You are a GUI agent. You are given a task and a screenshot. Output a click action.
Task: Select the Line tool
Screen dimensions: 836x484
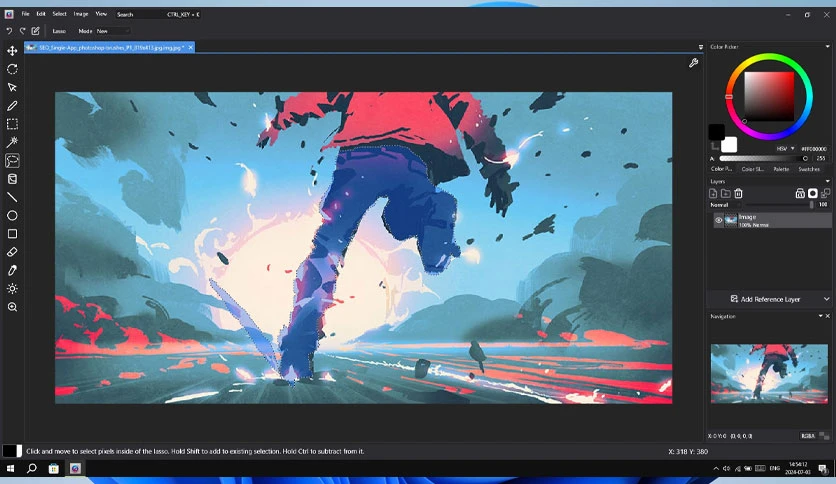coord(12,197)
